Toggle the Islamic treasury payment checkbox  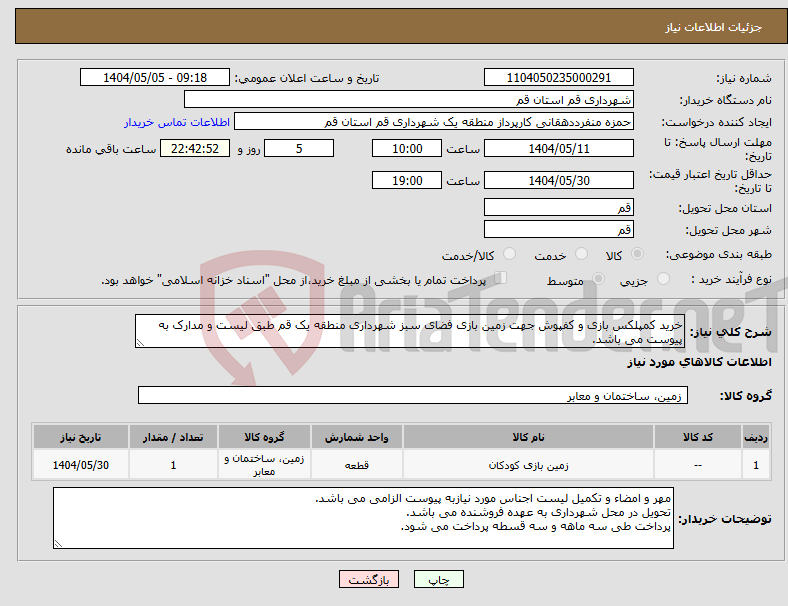[x=501, y=278]
